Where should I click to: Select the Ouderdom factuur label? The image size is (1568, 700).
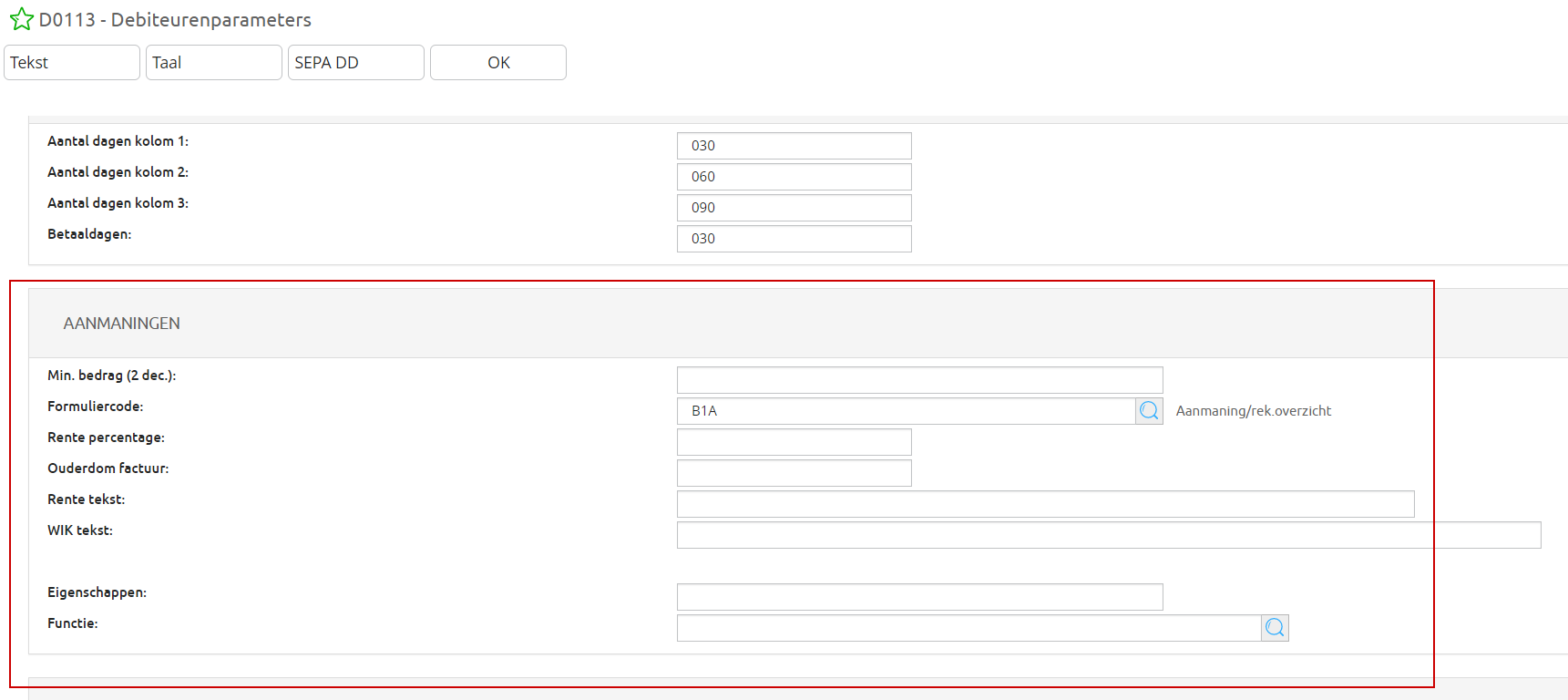[108, 468]
